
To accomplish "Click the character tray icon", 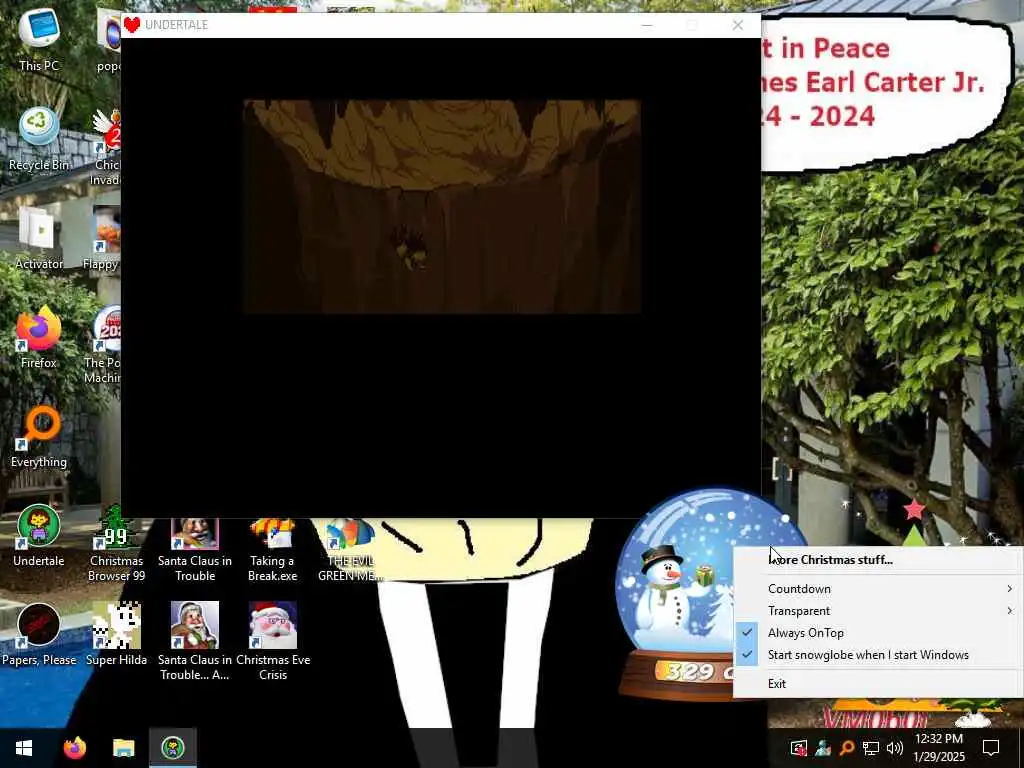I will [822, 748].
